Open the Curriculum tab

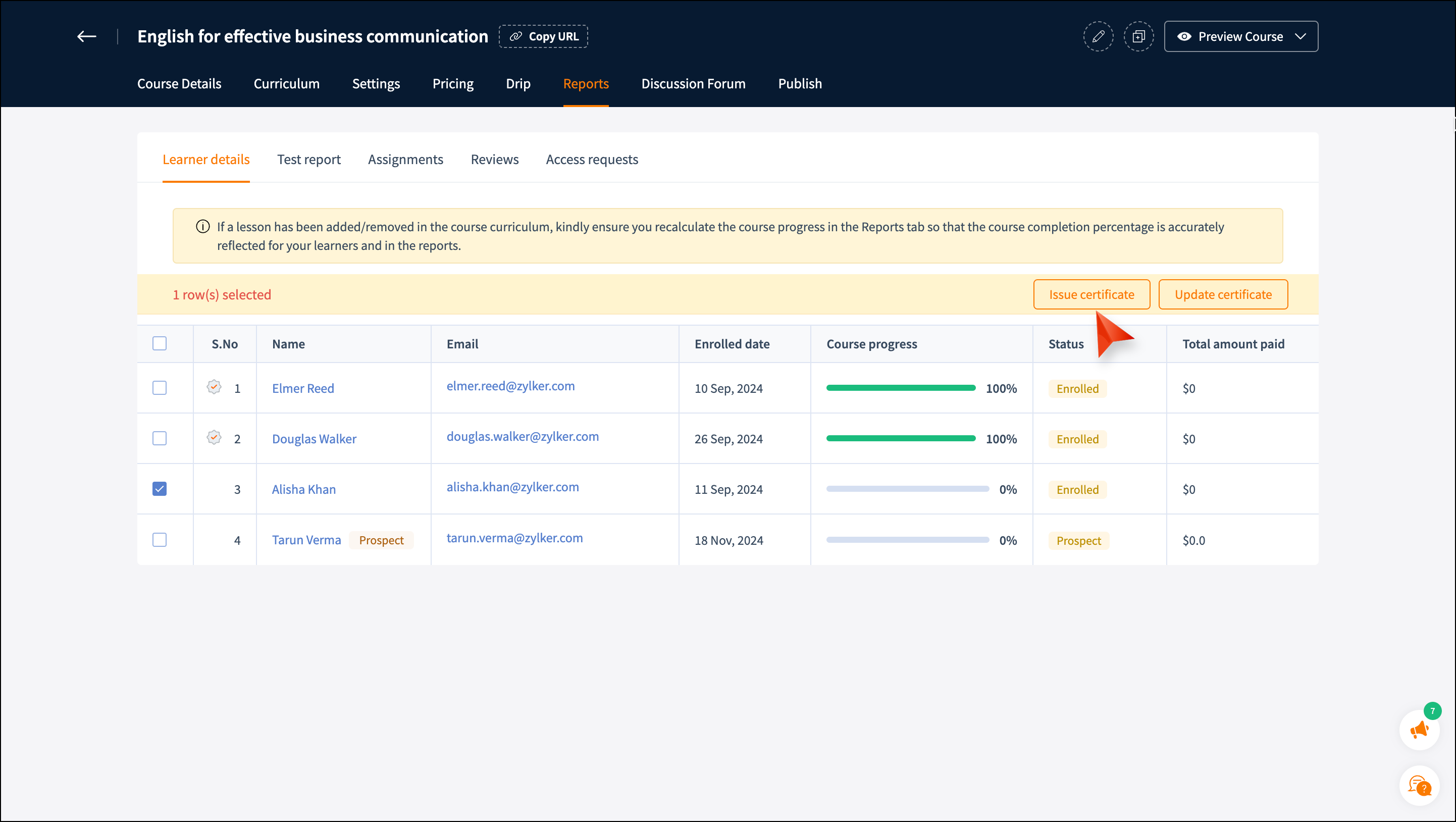click(286, 84)
